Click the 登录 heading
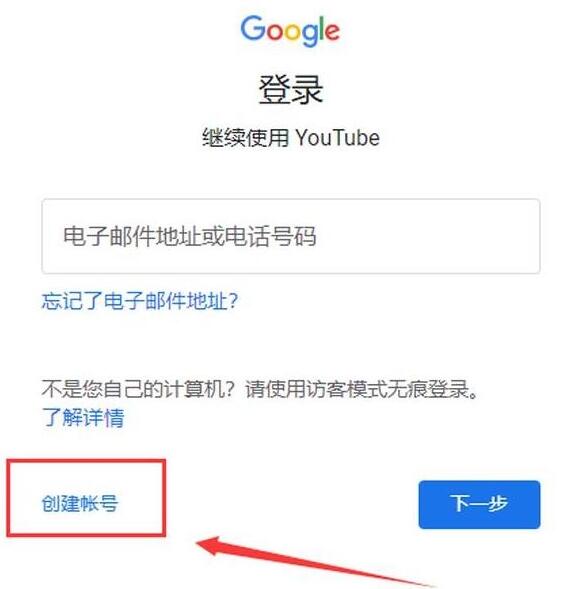The height and width of the screenshot is (589, 563). click(x=290, y=89)
